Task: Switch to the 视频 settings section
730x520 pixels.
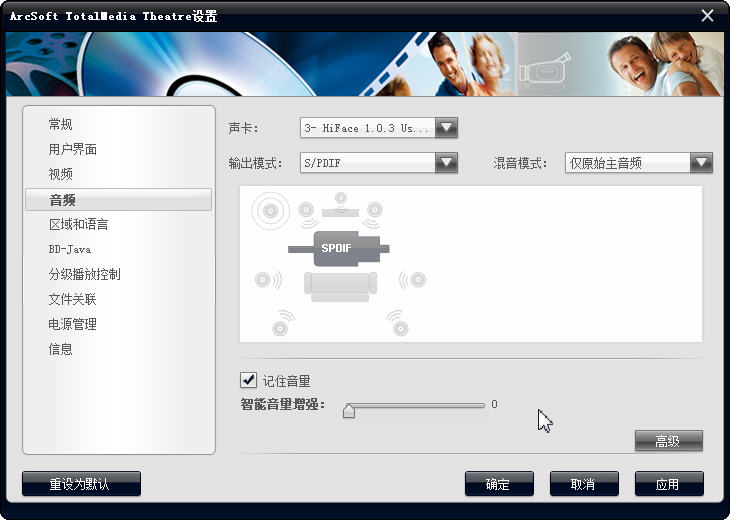Action: [x=61, y=174]
